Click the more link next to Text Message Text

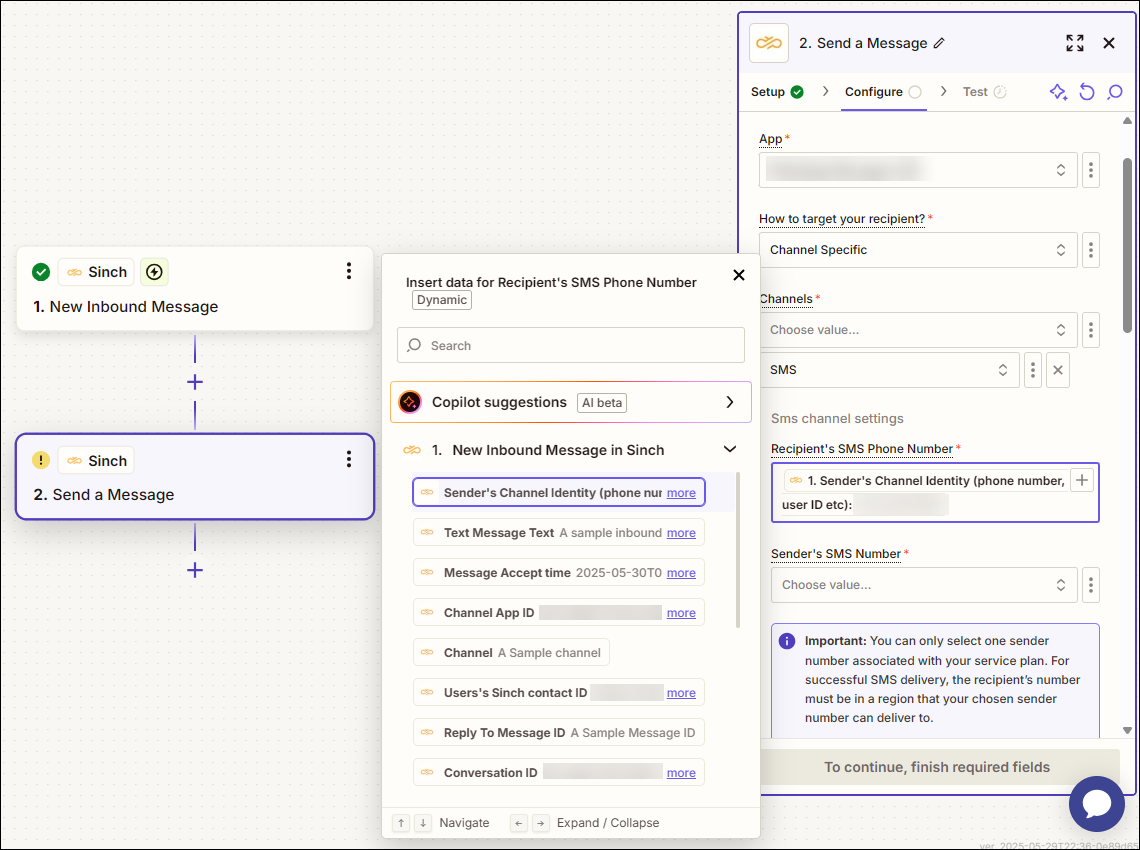(681, 532)
